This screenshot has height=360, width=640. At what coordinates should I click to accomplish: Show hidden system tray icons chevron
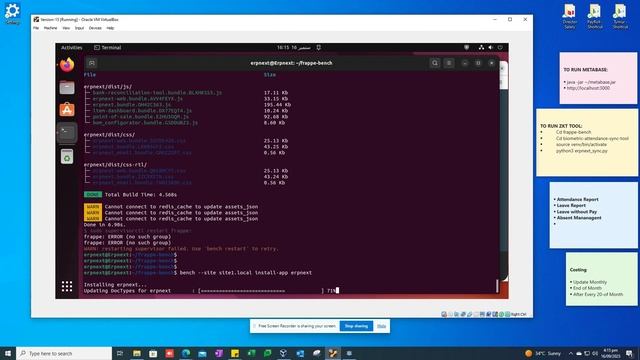click(571, 353)
